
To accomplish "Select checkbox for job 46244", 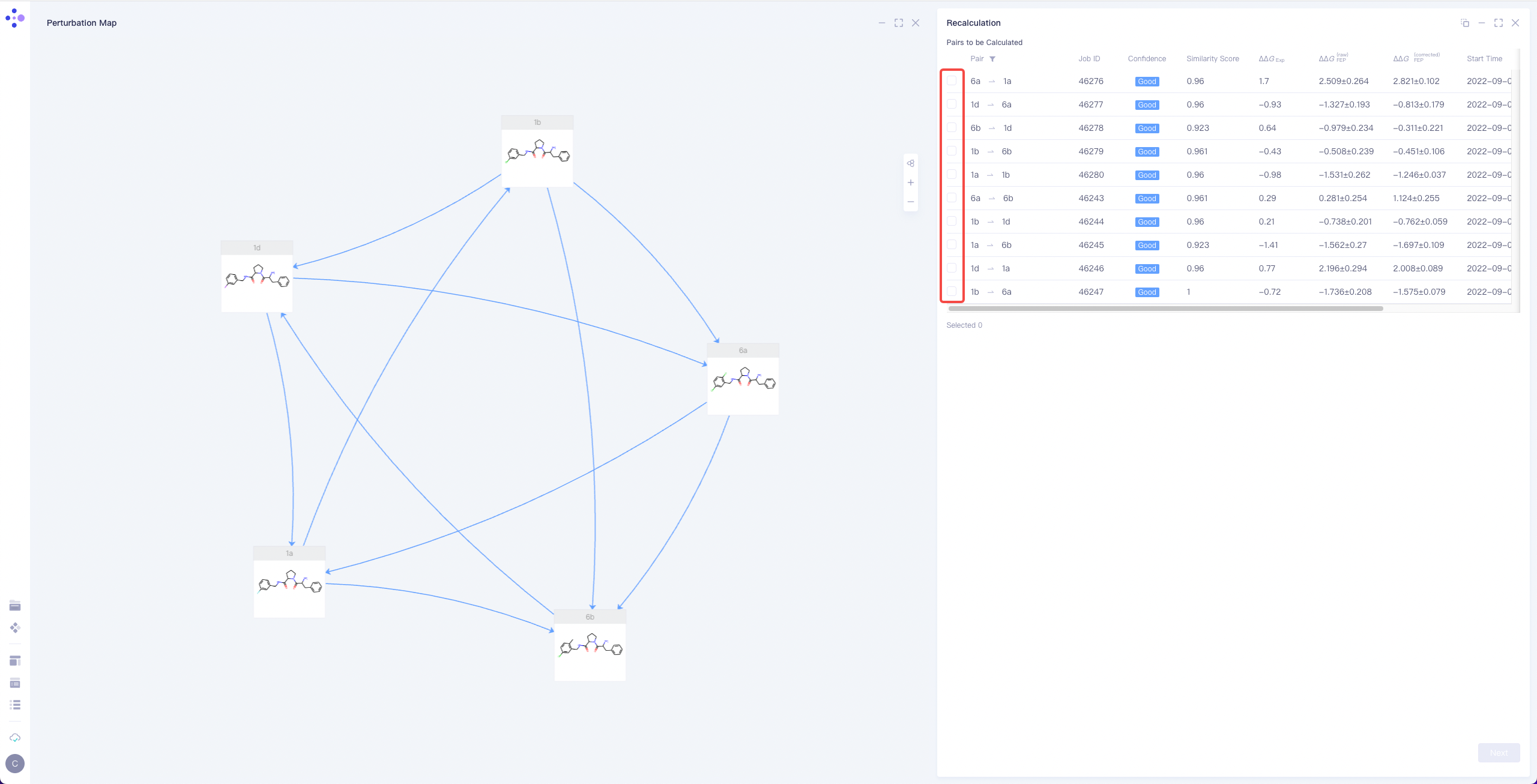I will pyautogui.click(x=952, y=221).
